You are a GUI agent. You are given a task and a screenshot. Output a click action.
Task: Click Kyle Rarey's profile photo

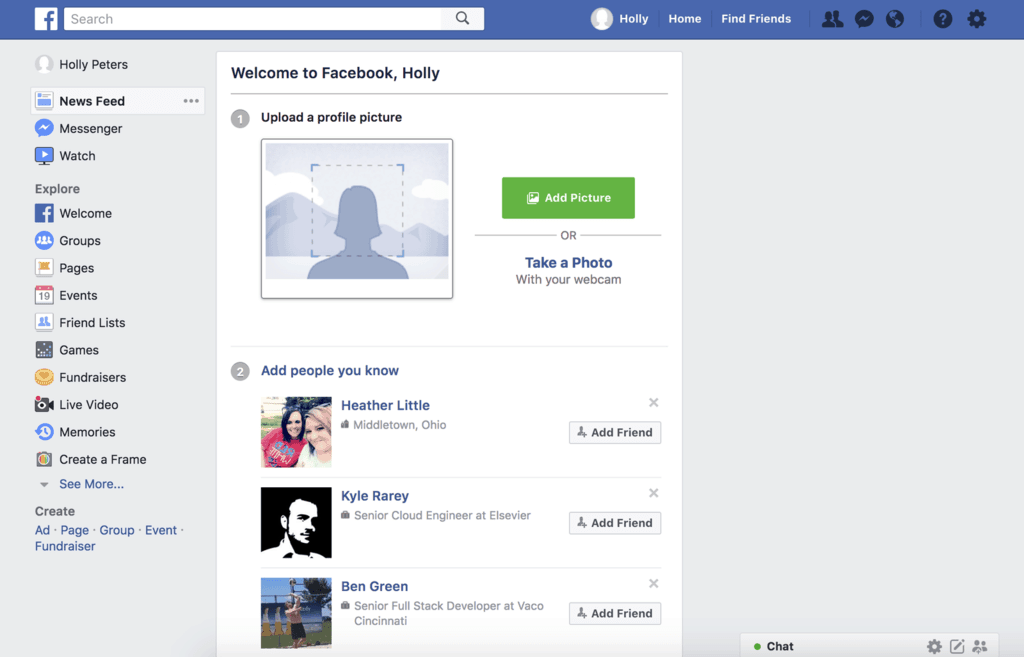pyautogui.click(x=296, y=522)
